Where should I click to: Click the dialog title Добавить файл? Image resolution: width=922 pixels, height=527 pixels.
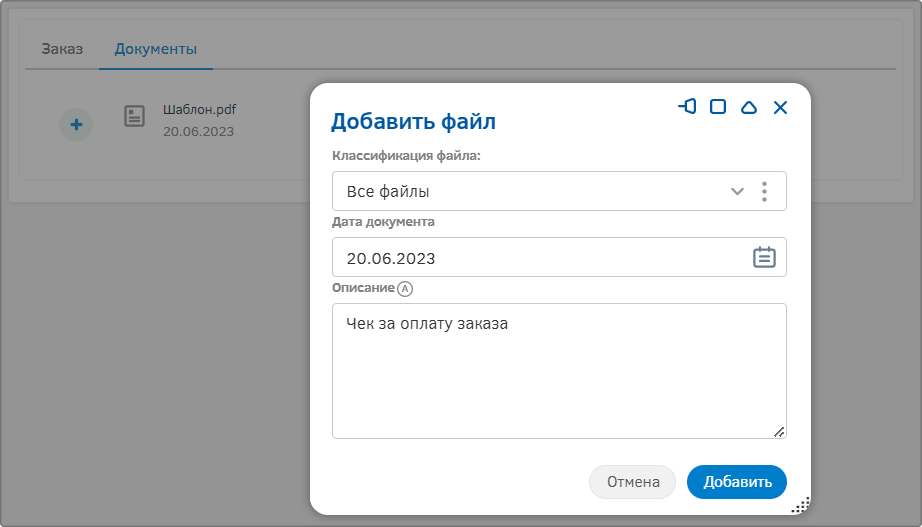tap(413, 122)
